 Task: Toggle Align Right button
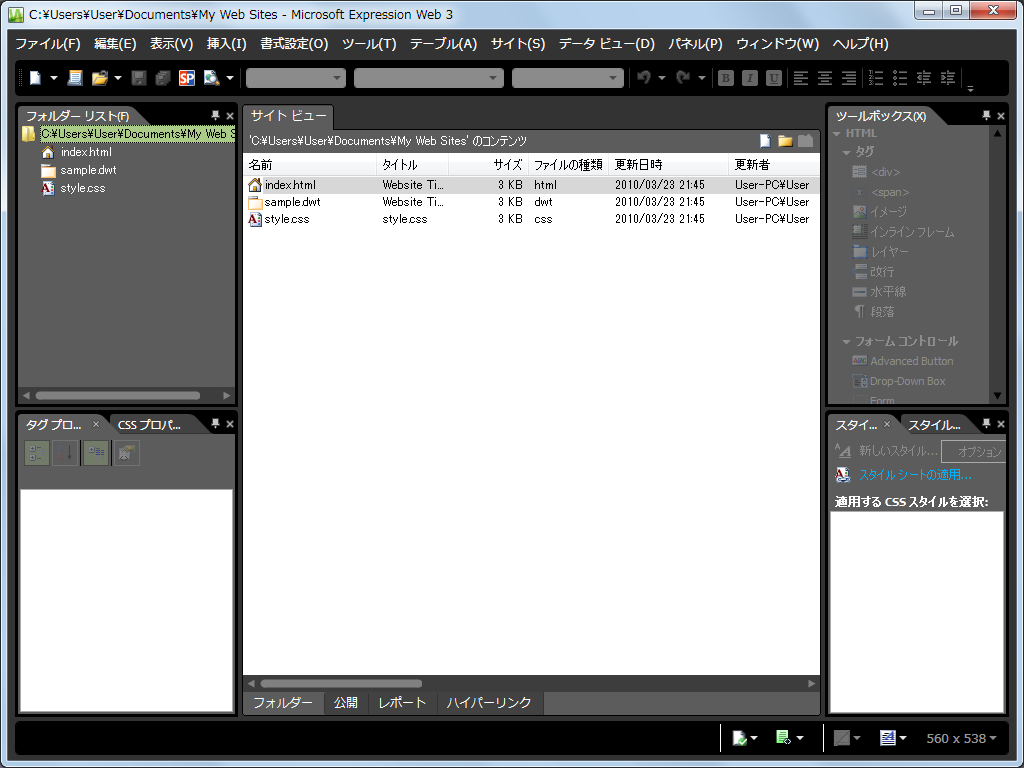click(x=849, y=78)
